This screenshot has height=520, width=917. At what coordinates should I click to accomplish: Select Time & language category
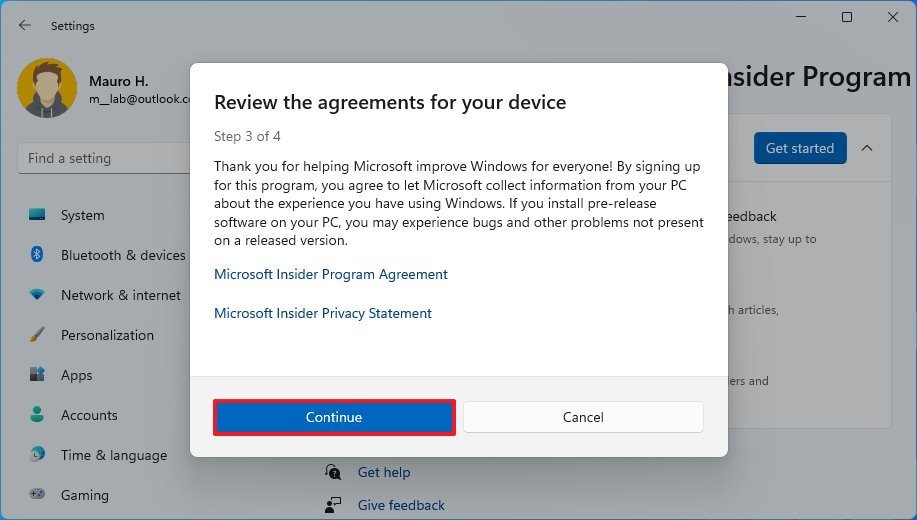[x=114, y=455]
